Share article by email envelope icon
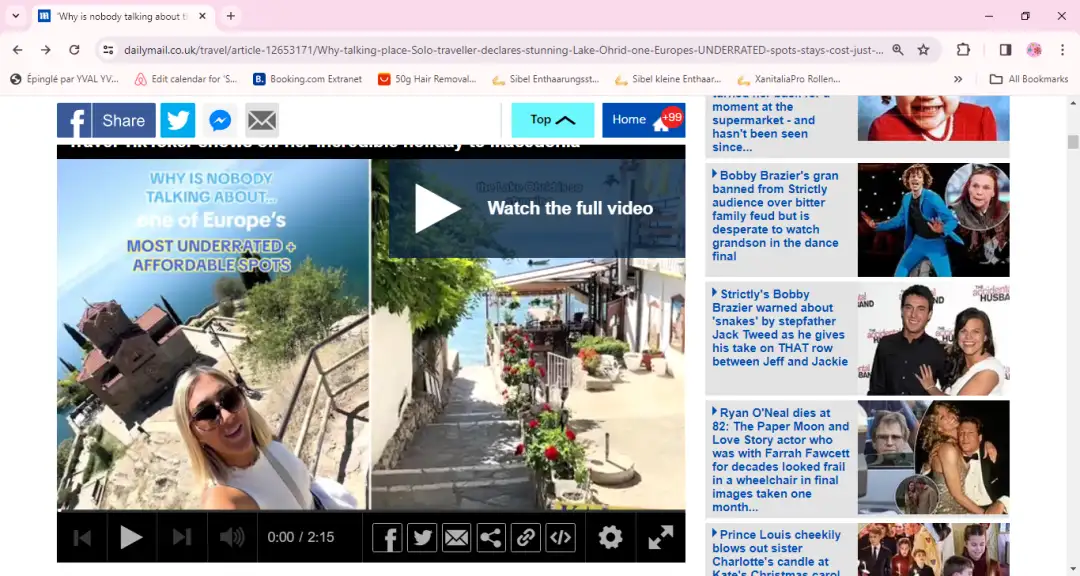The width and height of the screenshot is (1080, 576). 262,120
